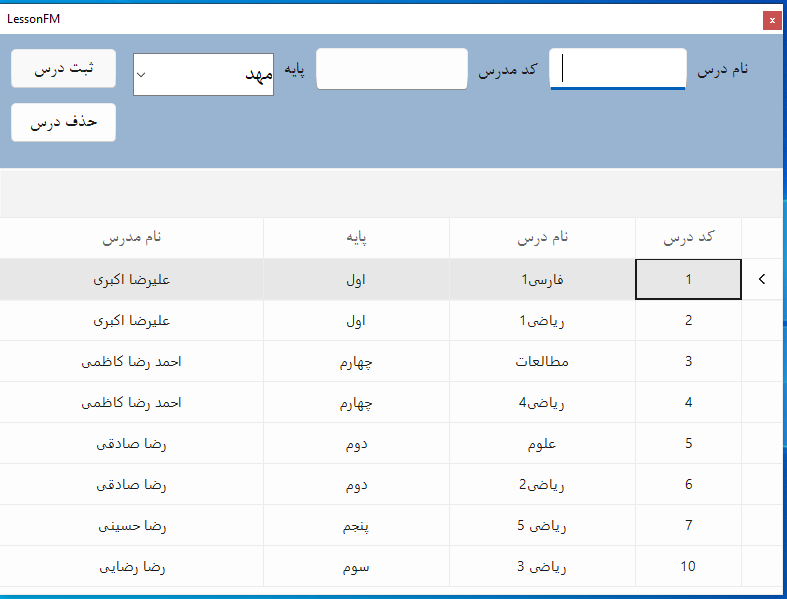Close the LessonFM window
787x599 pixels.
pyautogui.click(x=771, y=19)
